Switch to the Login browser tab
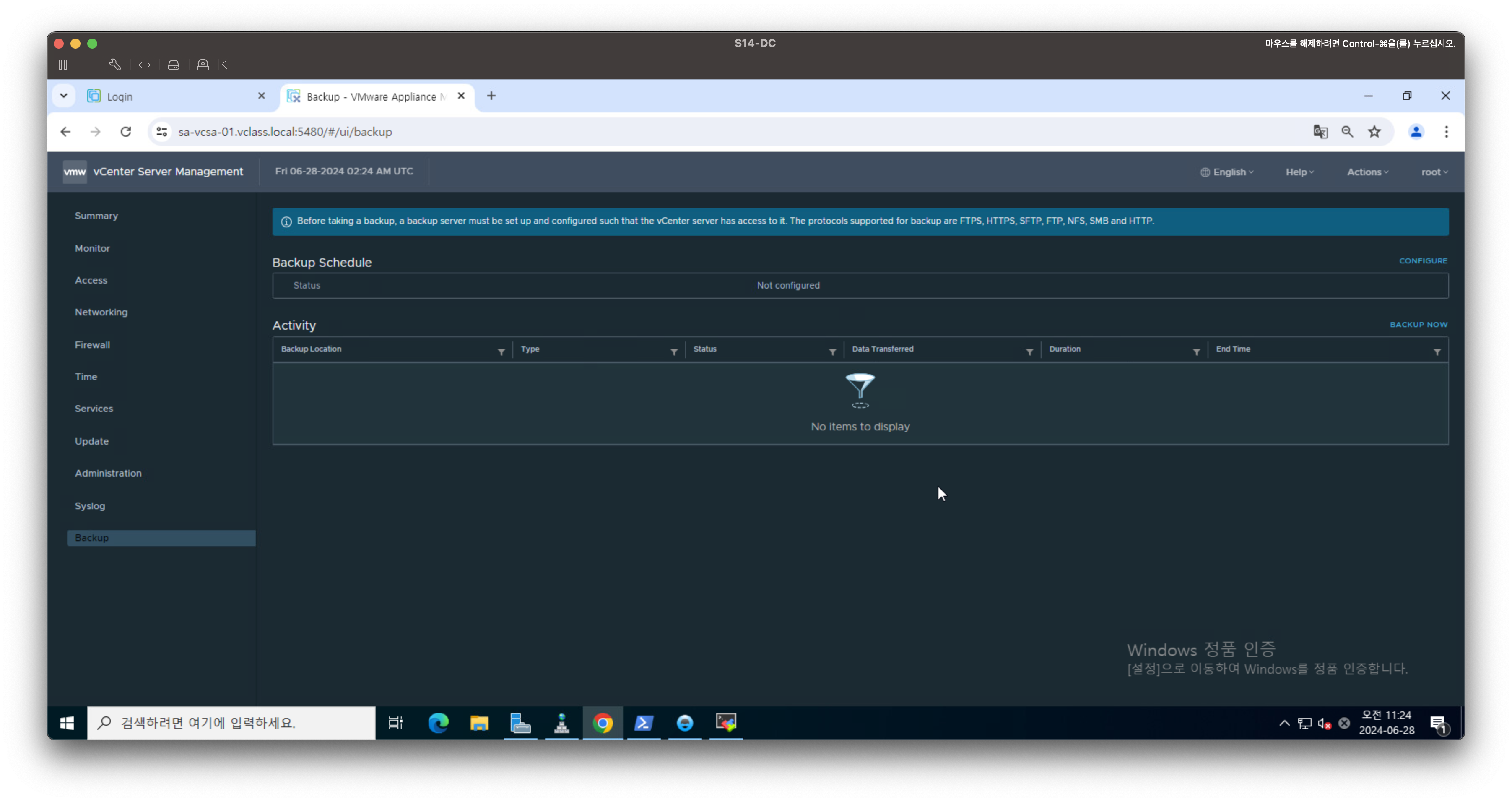 pyautogui.click(x=176, y=96)
